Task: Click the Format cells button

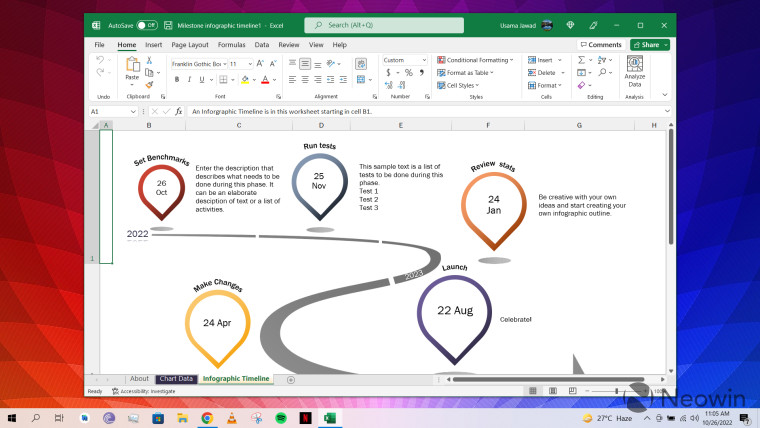Action: [x=544, y=85]
